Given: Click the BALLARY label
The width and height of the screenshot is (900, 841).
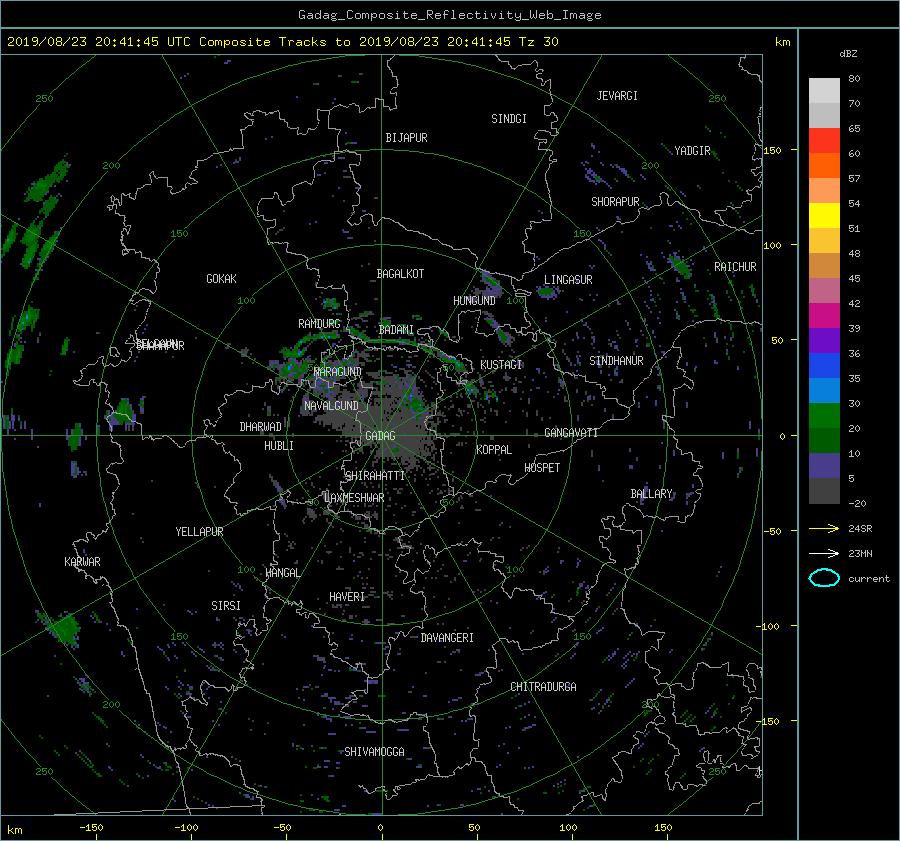Looking at the screenshot, I should [651, 494].
